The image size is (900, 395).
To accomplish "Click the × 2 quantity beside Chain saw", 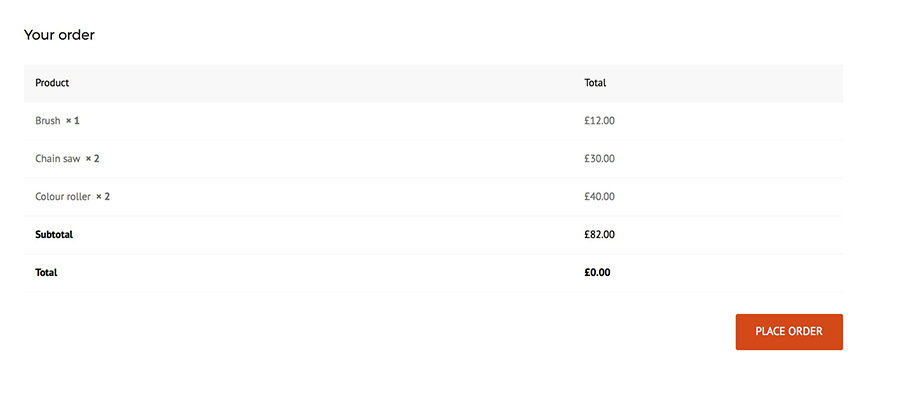I will [x=92, y=158].
